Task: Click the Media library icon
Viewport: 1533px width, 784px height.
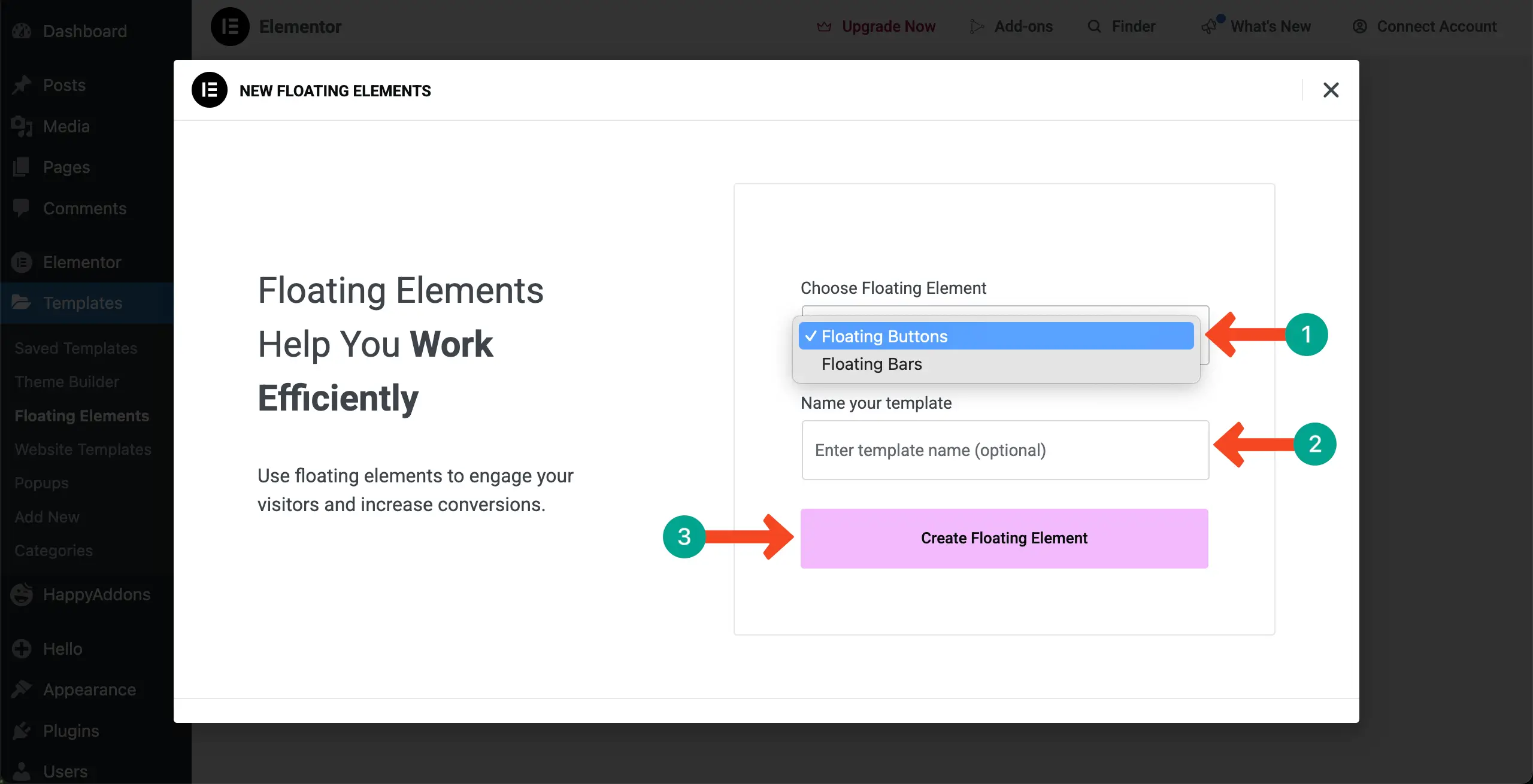Action: (x=22, y=126)
